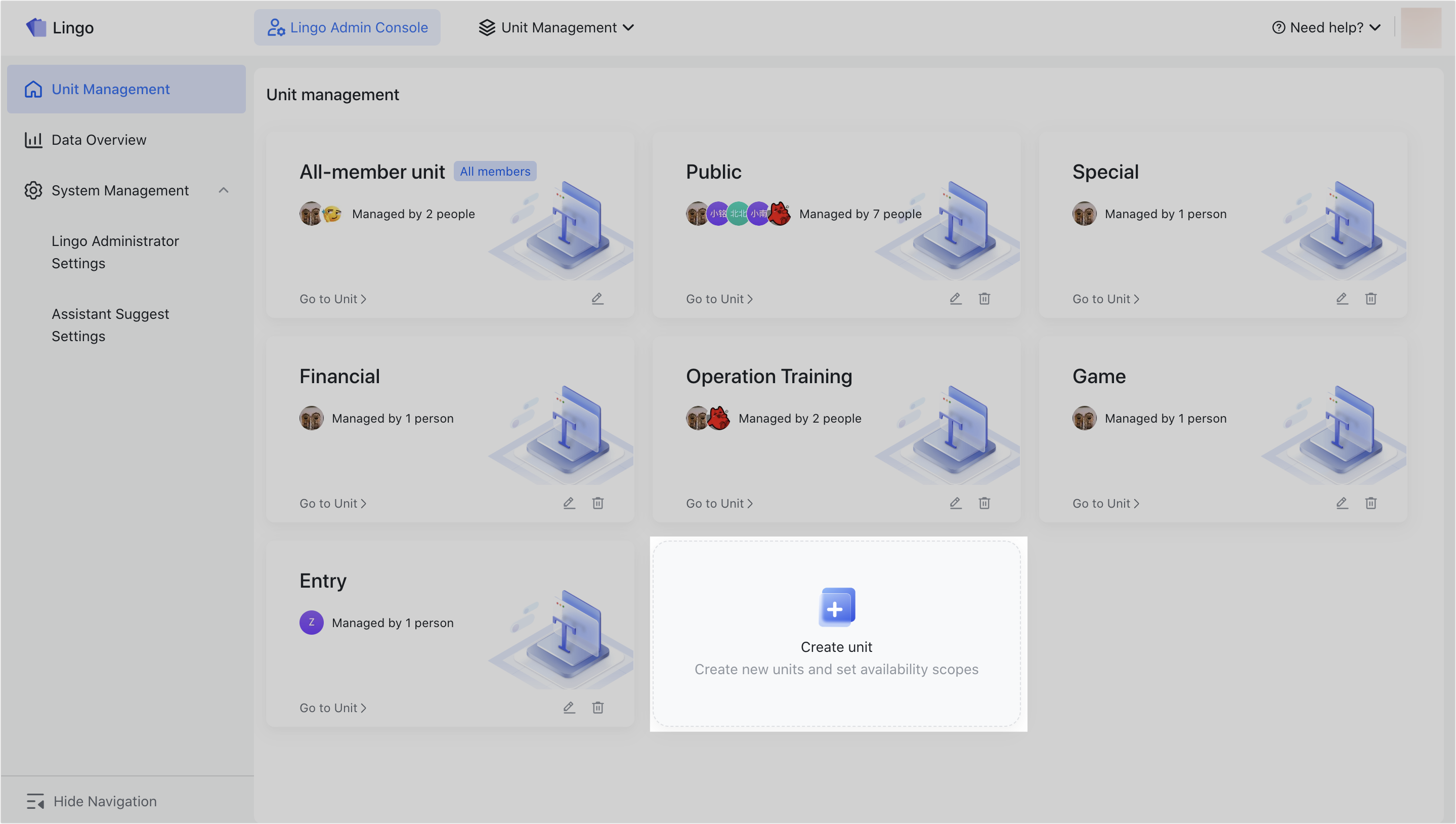
Task: Click the Lingo Admin Console button
Action: [348, 27]
